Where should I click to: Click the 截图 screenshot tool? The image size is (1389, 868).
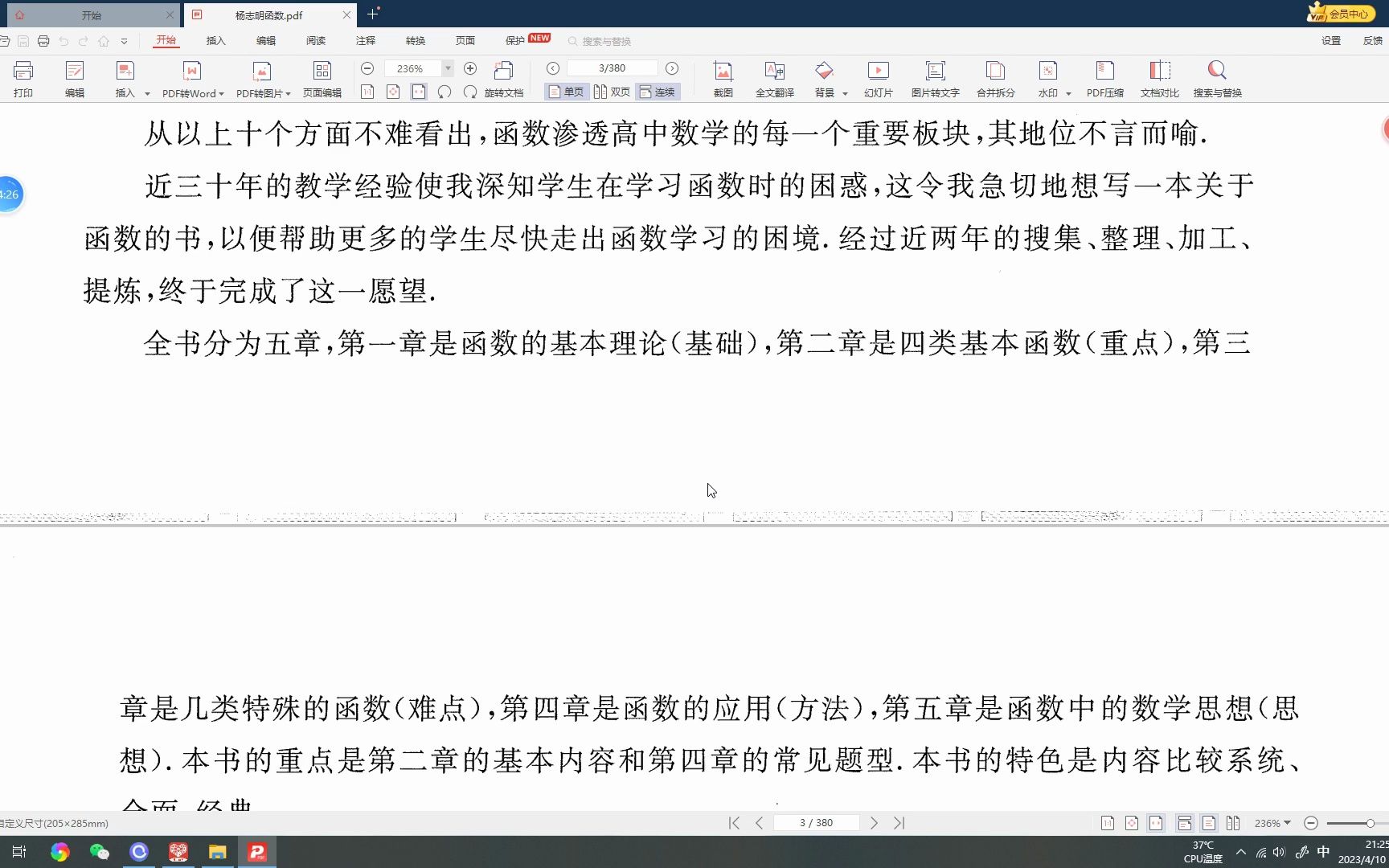[x=723, y=79]
